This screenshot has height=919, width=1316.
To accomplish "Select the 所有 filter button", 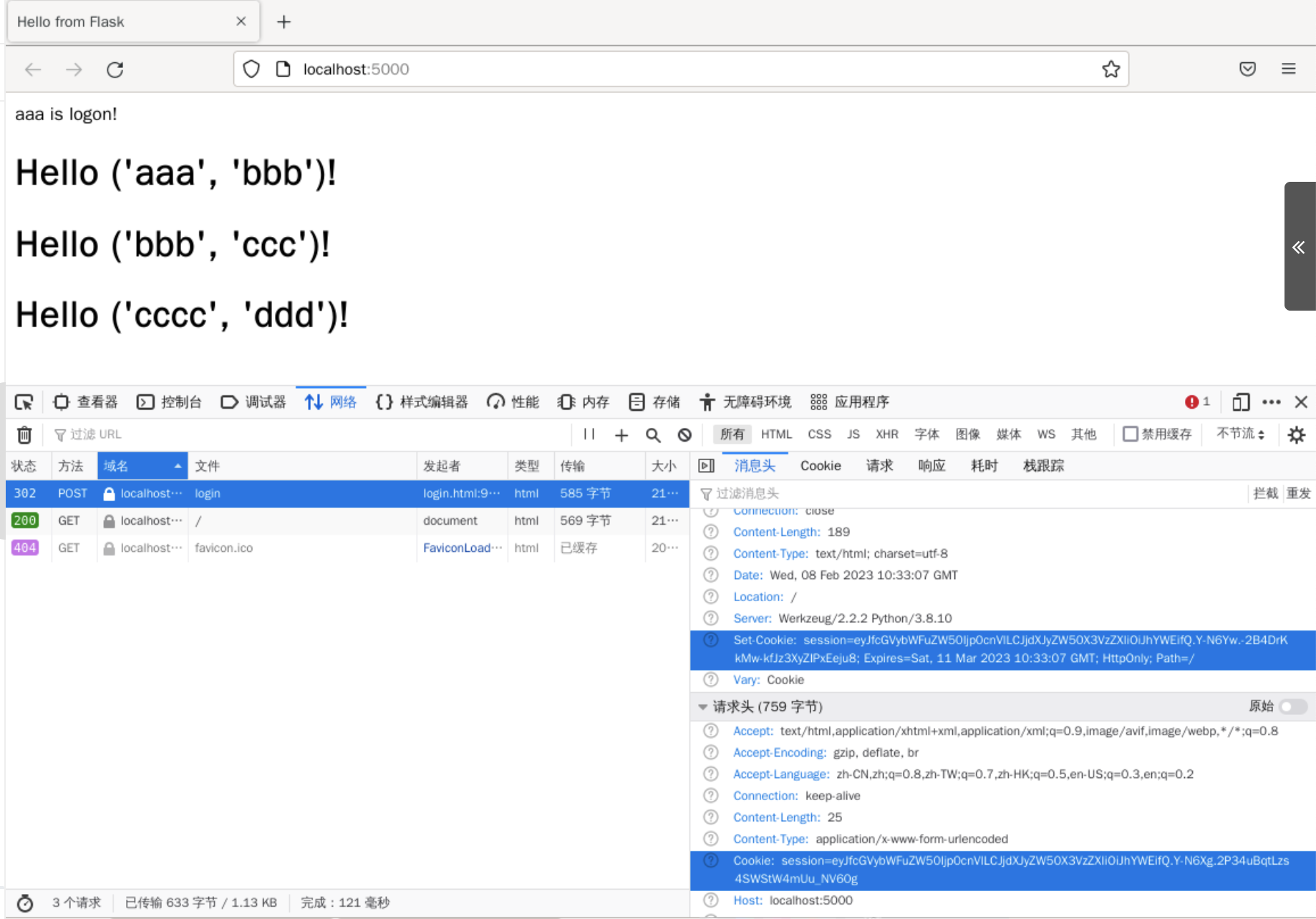I will (732, 434).
